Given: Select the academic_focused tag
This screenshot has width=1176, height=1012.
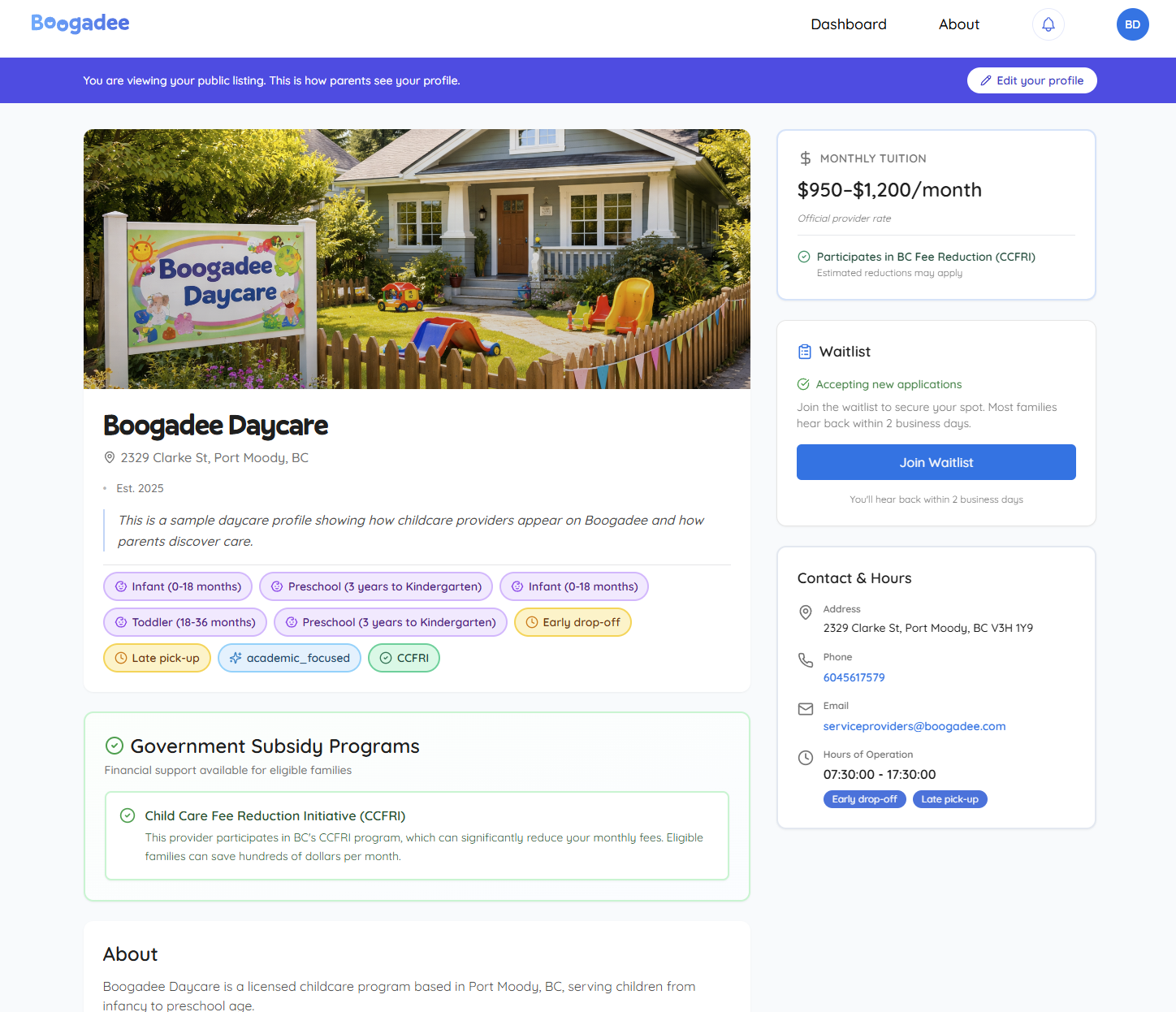Looking at the screenshot, I should 289,658.
